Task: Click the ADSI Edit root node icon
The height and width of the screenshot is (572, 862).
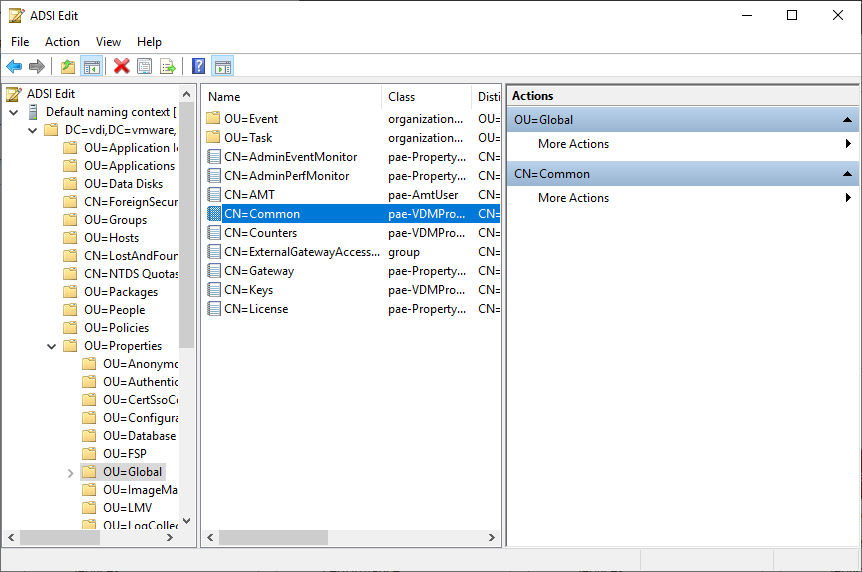Action: tap(14, 94)
